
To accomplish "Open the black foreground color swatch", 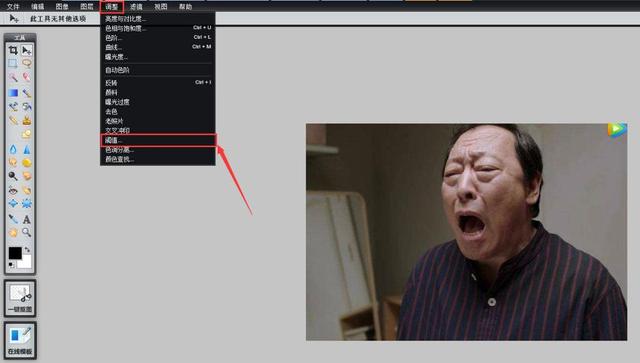I will (x=15, y=253).
